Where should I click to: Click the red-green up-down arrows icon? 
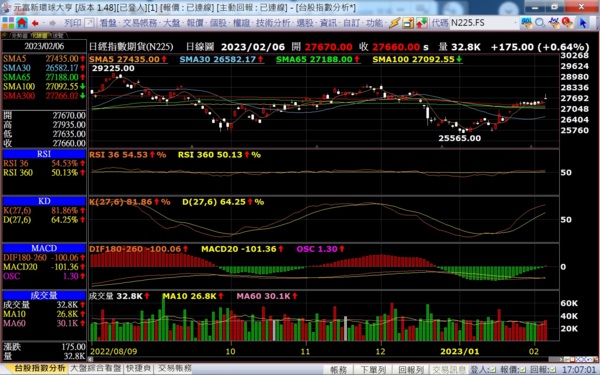[422, 23]
